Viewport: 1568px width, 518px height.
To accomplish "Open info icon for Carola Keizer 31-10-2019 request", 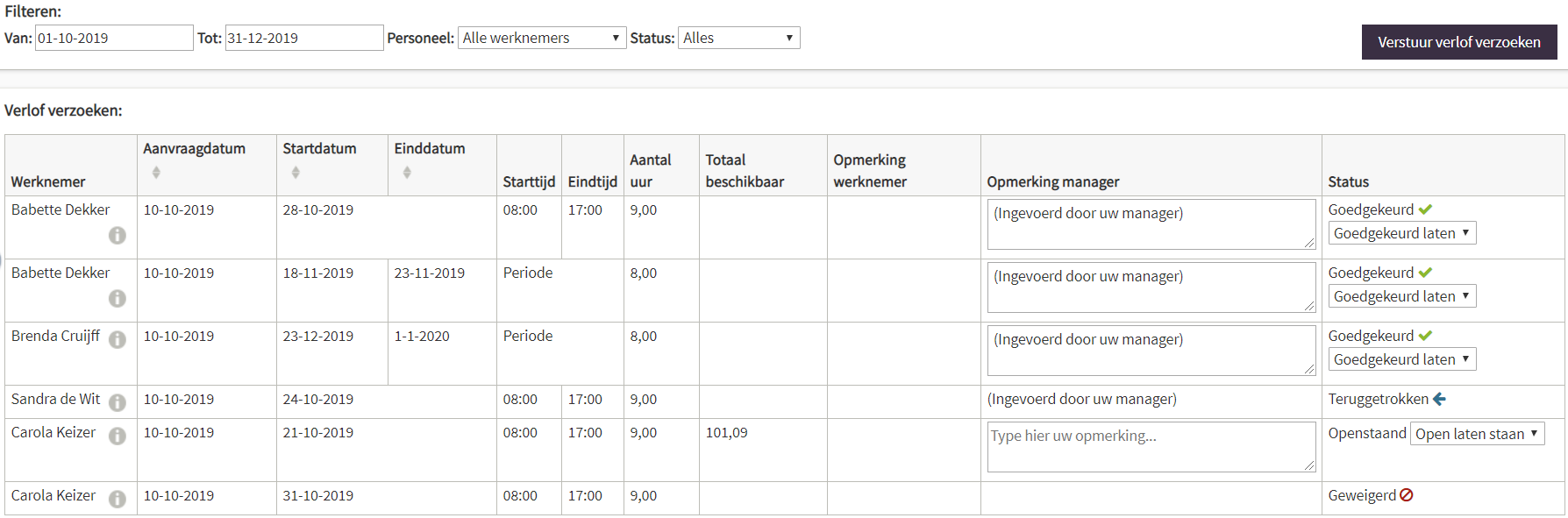I will pyautogui.click(x=118, y=500).
